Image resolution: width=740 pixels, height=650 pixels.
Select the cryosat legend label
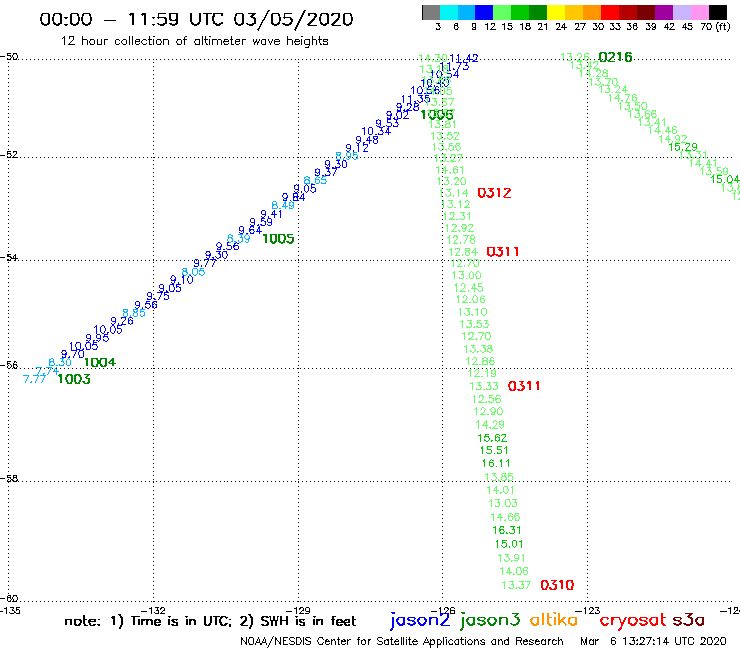tap(633, 621)
